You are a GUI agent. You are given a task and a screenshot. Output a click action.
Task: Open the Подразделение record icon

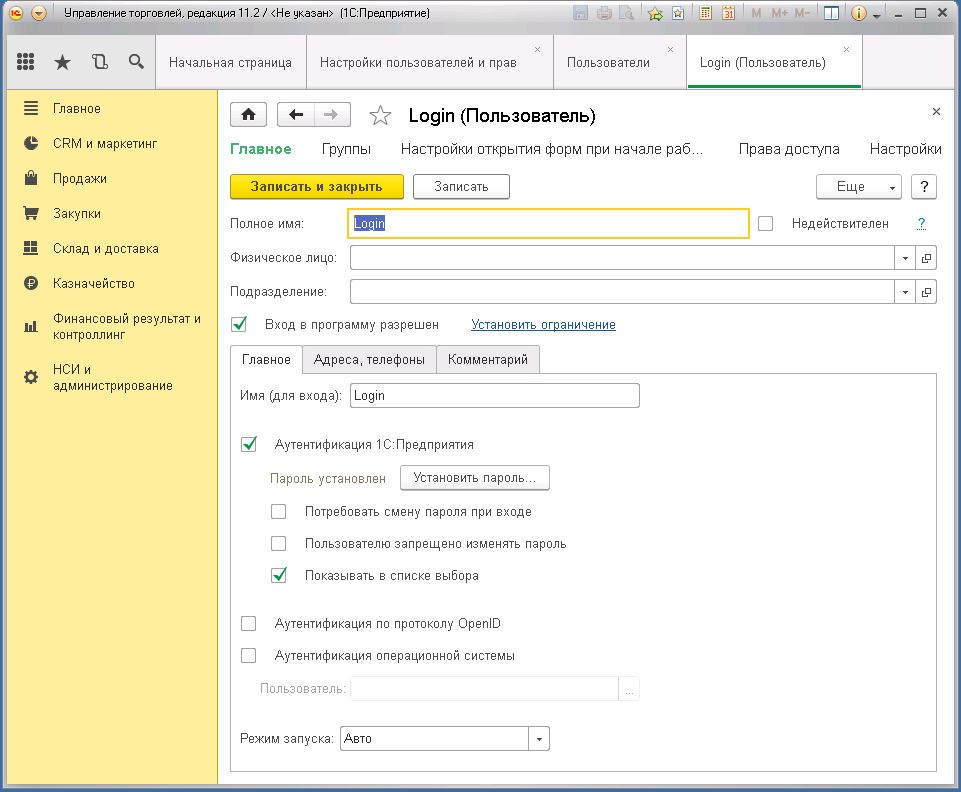click(x=926, y=292)
